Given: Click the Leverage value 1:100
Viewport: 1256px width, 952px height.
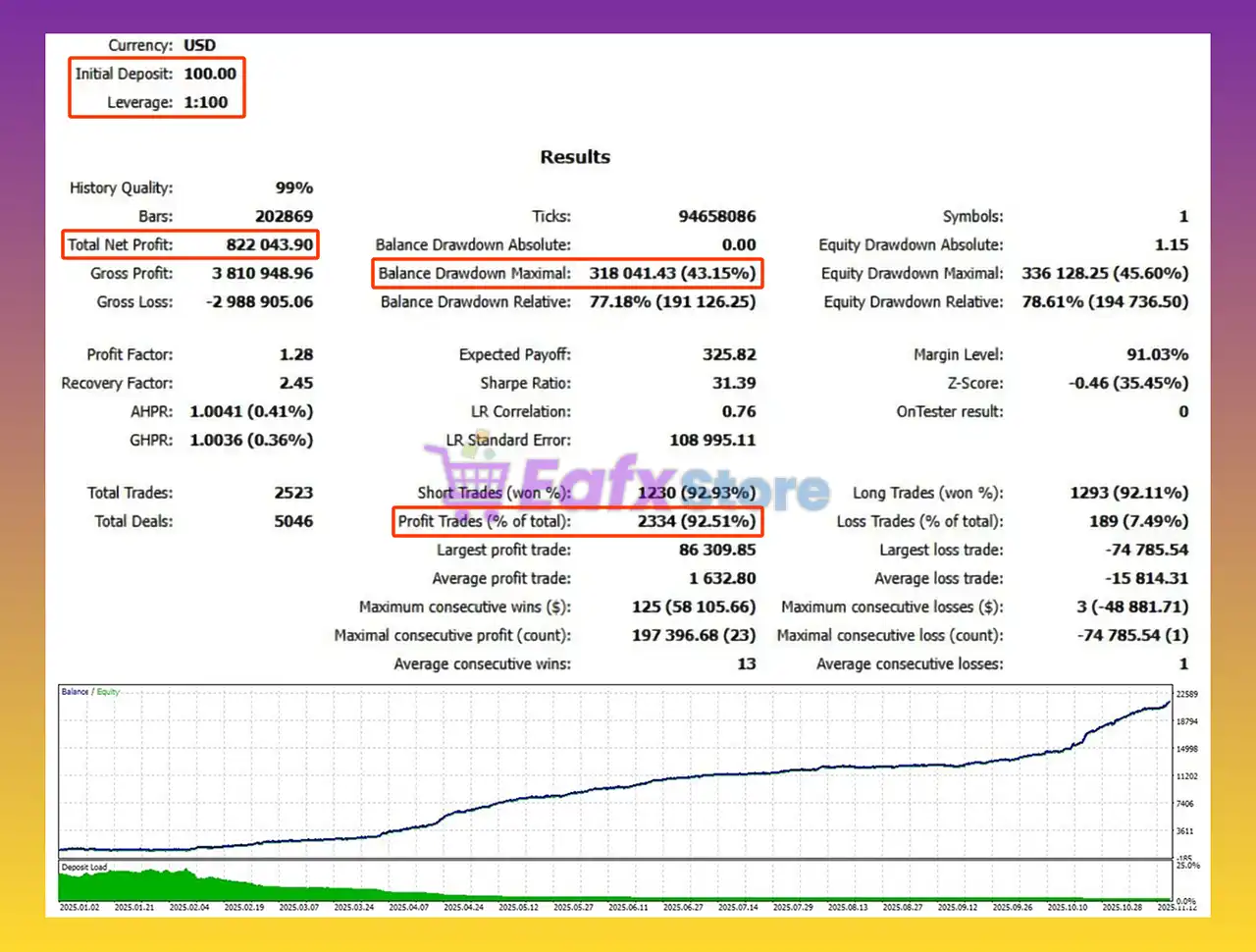Looking at the screenshot, I should pyautogui.click(x=206, y=102).
